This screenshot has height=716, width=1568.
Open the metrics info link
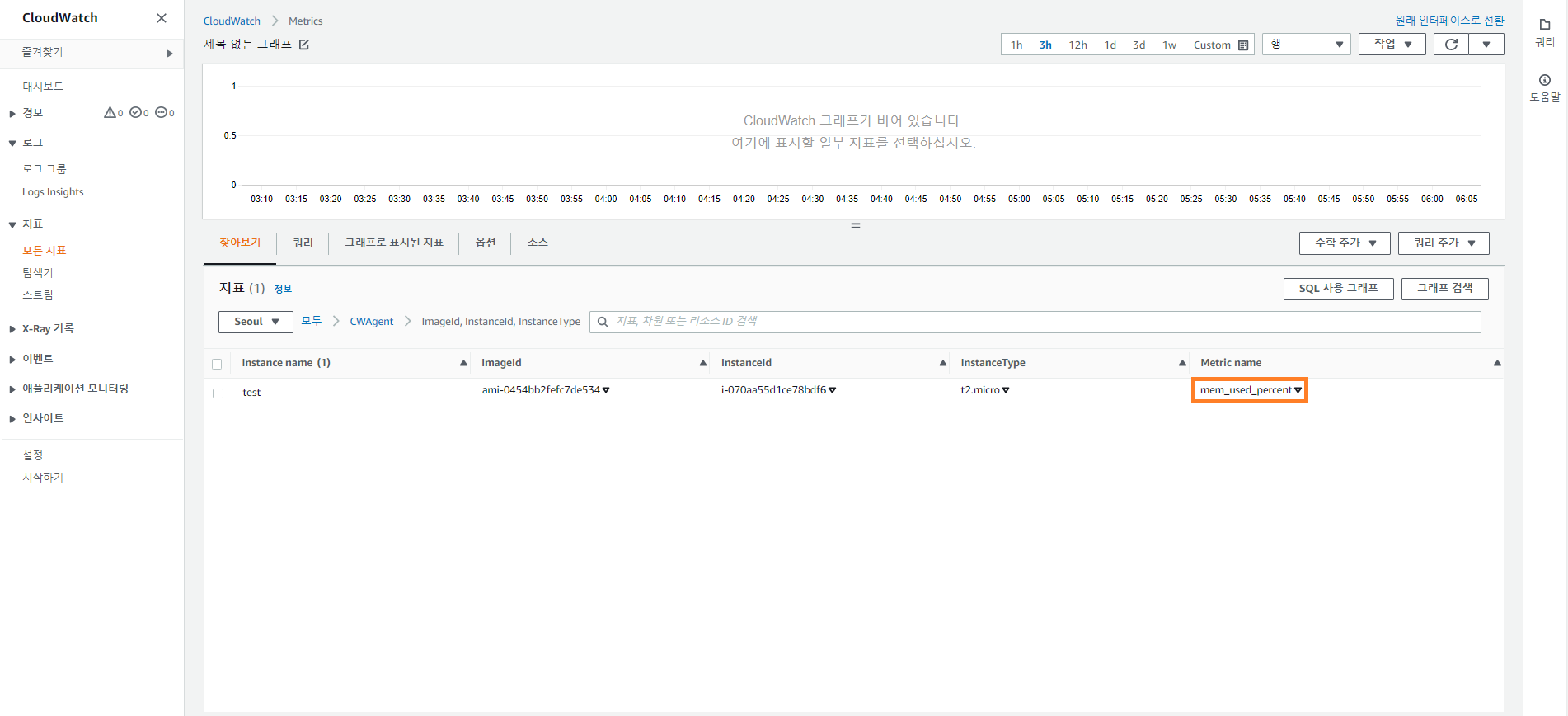(283, 290)
